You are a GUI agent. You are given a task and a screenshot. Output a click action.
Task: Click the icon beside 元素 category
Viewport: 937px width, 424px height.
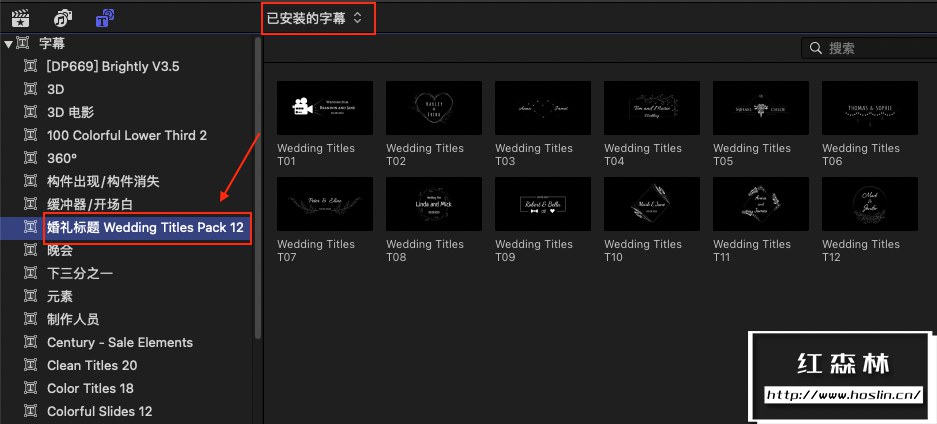pos(30,296)
